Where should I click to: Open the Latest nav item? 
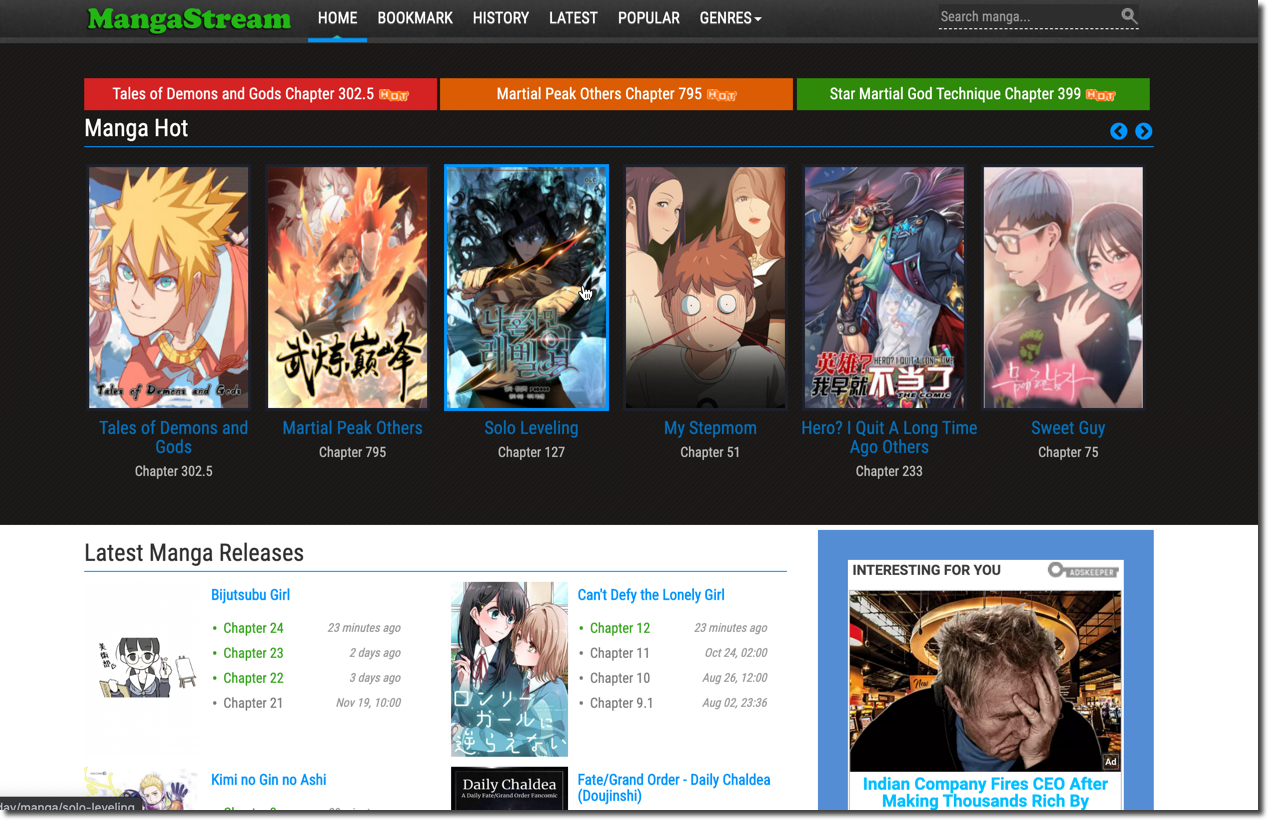[x=573, y=18]
